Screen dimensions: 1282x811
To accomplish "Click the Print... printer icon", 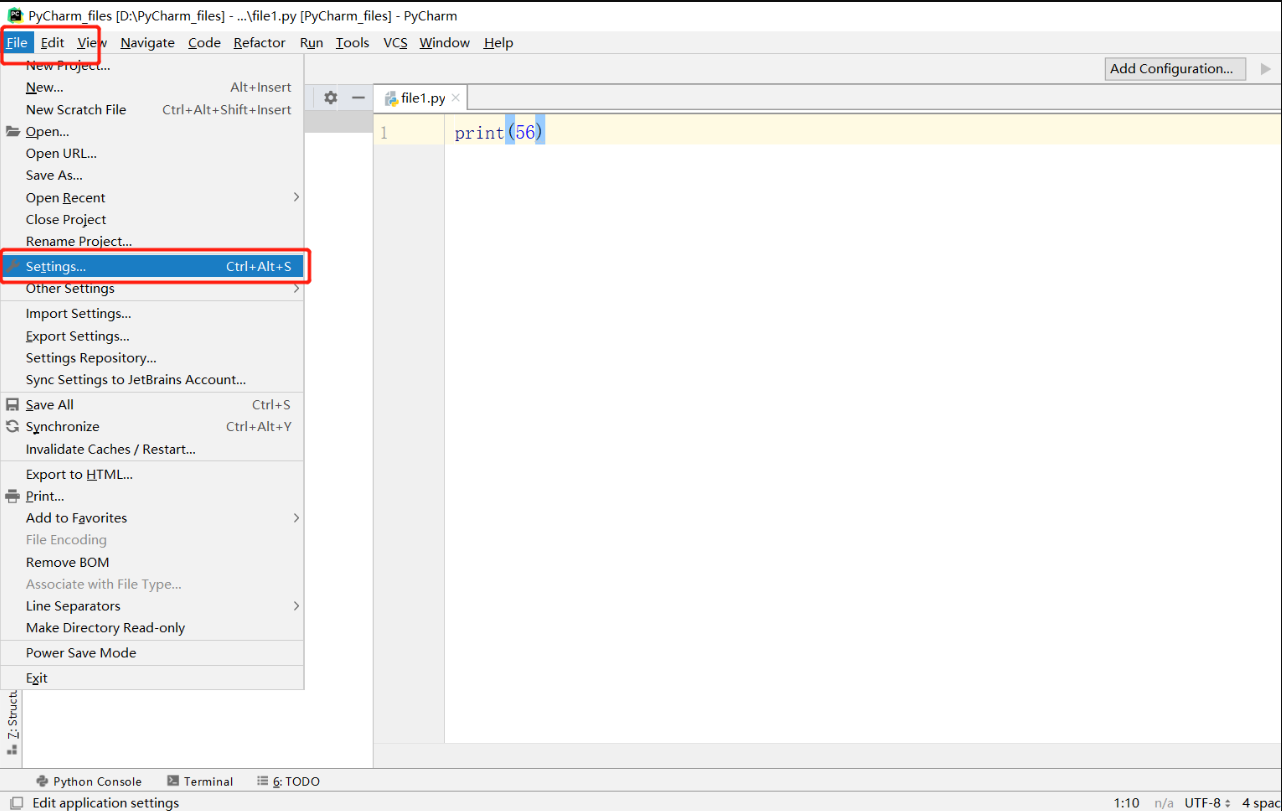I will tap(13, 496).
